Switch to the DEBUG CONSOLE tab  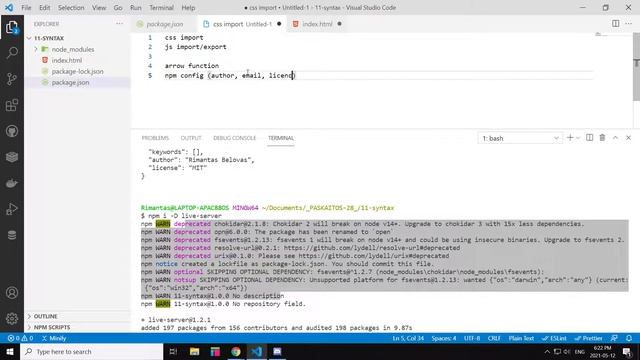234,138
